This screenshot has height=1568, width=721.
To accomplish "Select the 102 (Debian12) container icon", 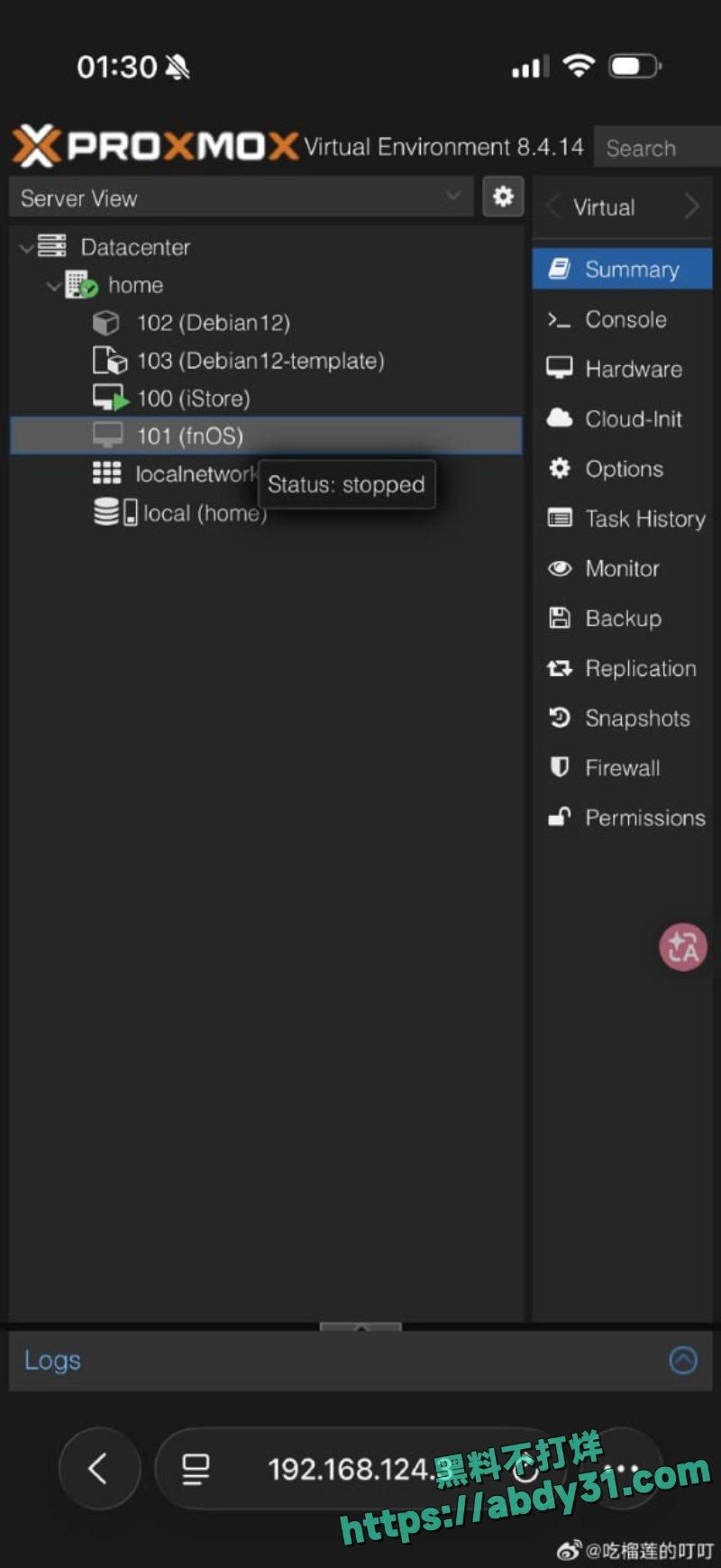I will (x=106, y=323).
